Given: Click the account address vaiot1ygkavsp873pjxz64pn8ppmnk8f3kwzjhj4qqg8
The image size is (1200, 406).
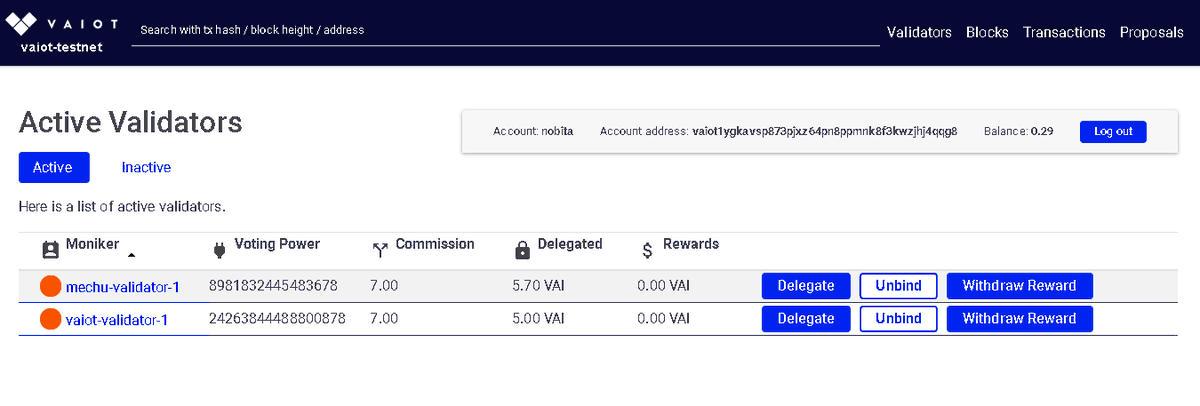Looking at the screenshot, I should (x=825, y=132).
